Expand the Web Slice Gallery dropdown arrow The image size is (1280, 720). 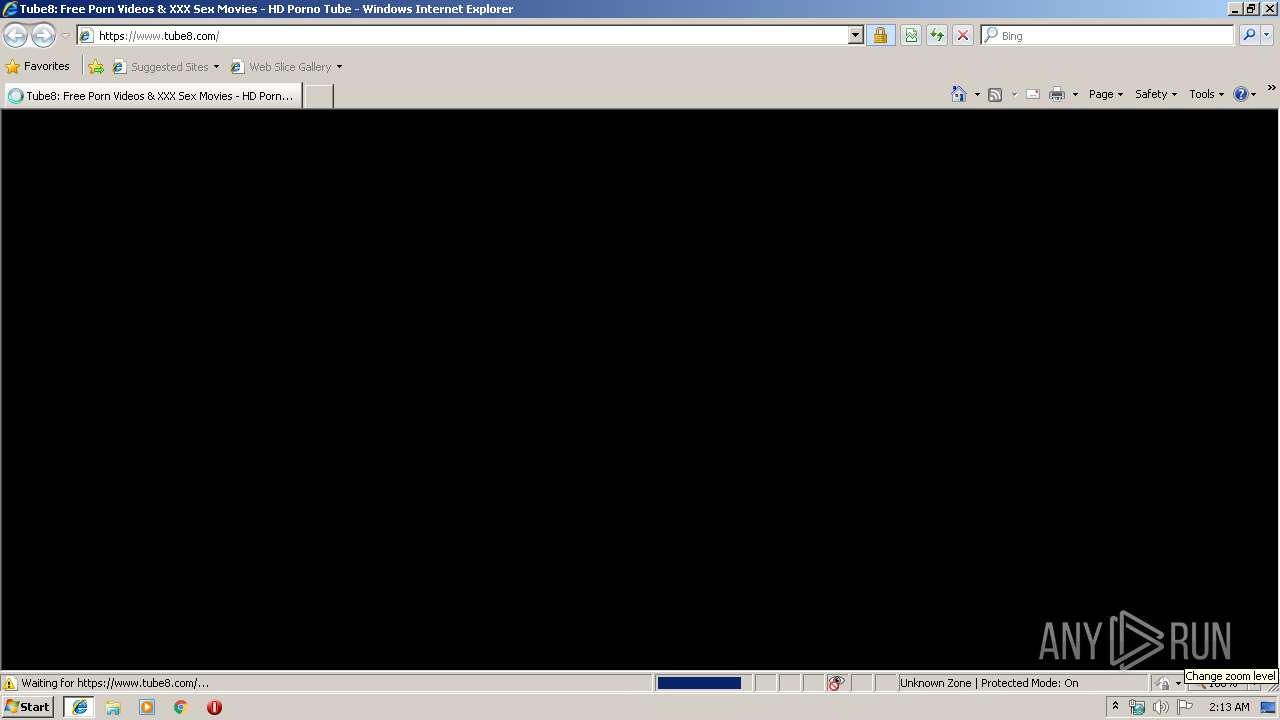[x=339, y=67]
